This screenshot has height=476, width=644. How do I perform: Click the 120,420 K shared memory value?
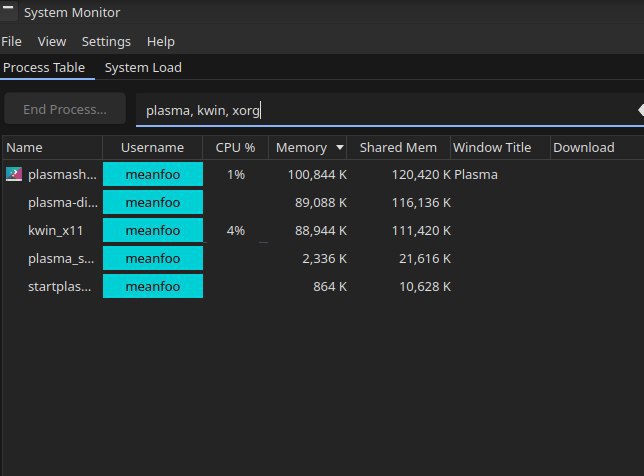421,175
